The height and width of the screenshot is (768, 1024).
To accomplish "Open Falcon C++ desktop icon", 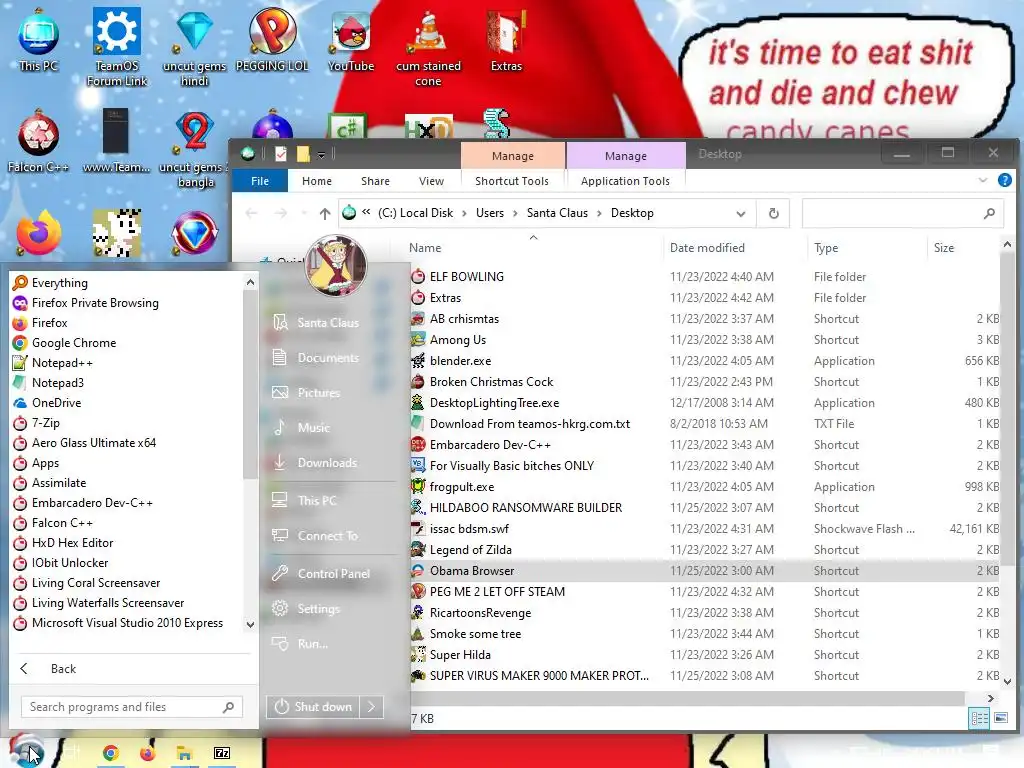I will point(38,142).
